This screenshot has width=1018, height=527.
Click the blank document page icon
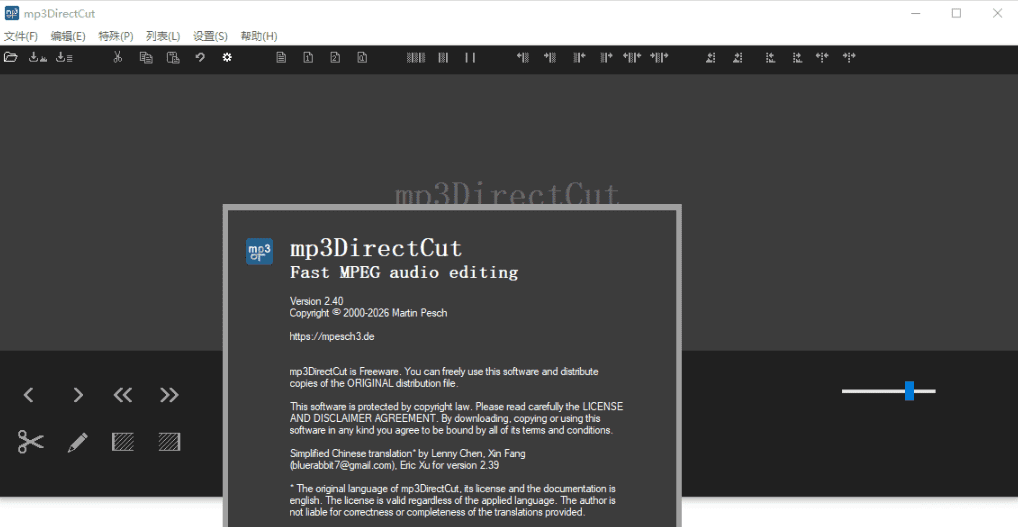tap(280, 57)
